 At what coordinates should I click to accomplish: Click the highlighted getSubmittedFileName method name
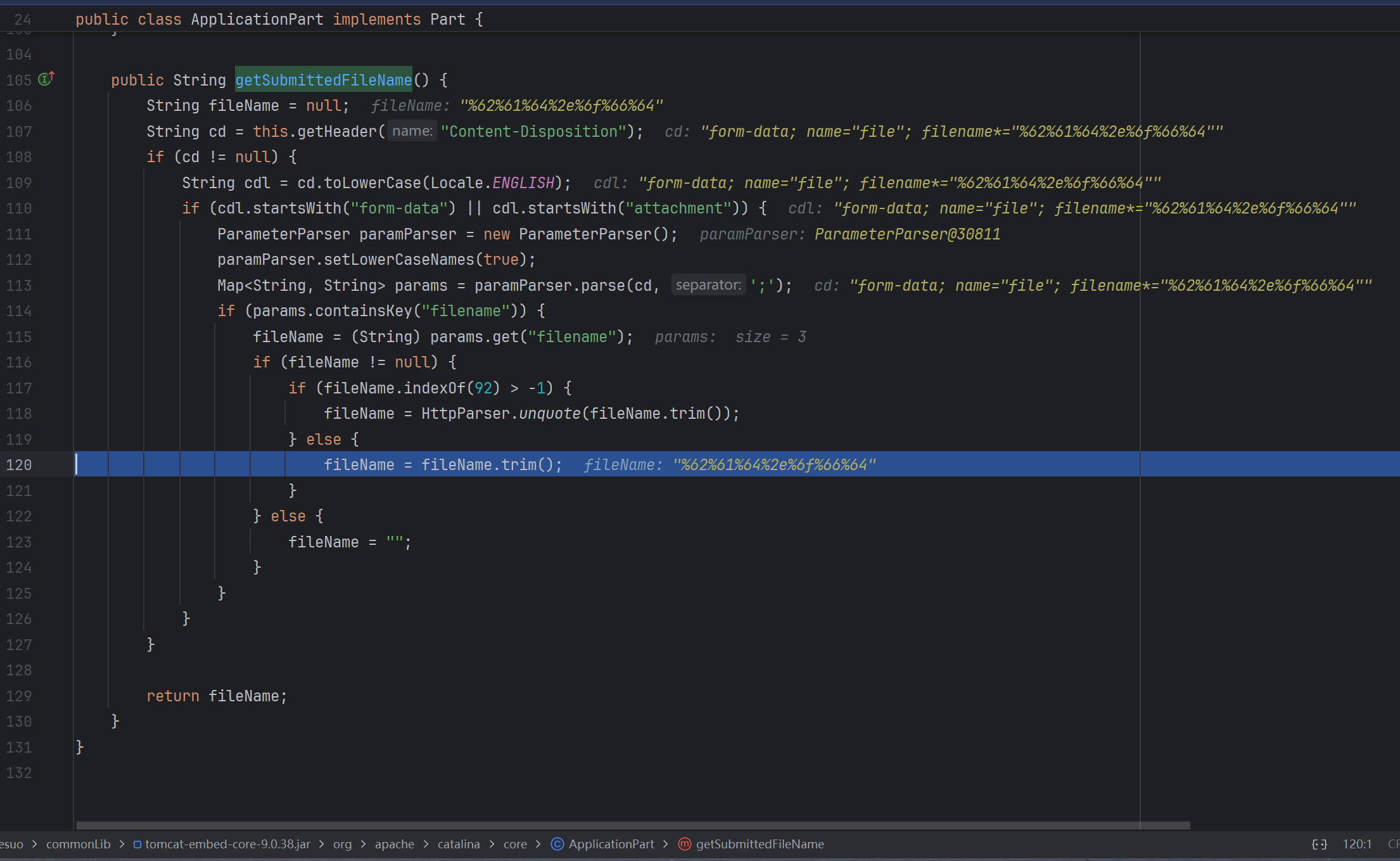(x=323, y=80)
